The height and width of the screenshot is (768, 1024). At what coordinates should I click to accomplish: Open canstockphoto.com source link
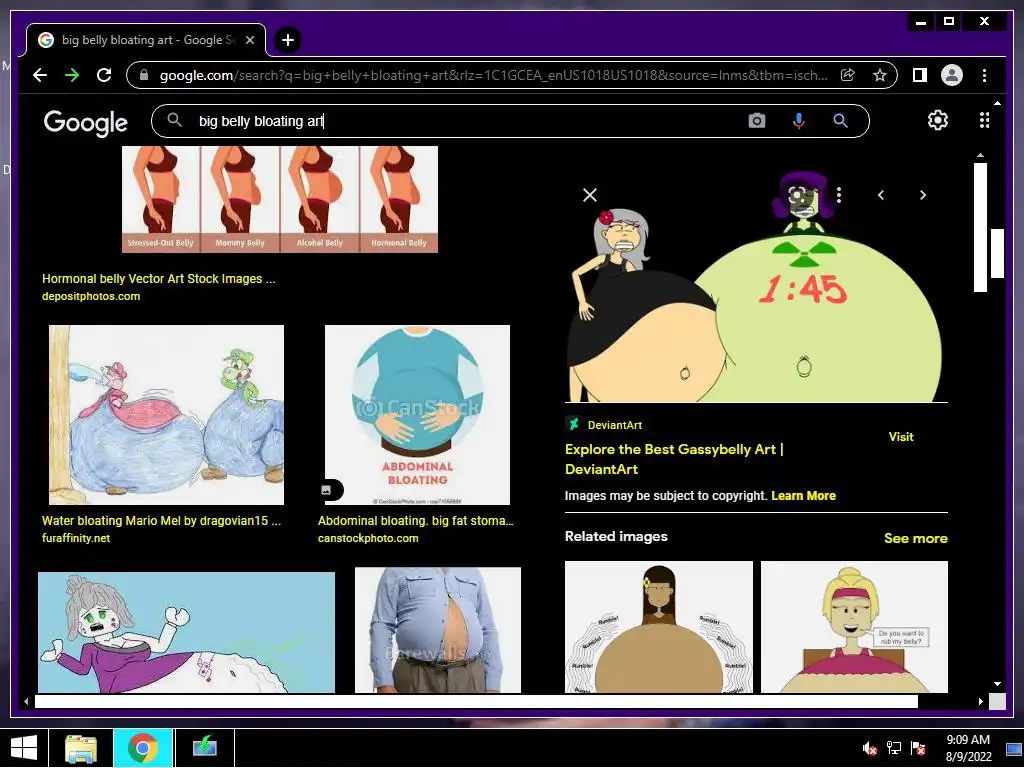click(368, 538)
